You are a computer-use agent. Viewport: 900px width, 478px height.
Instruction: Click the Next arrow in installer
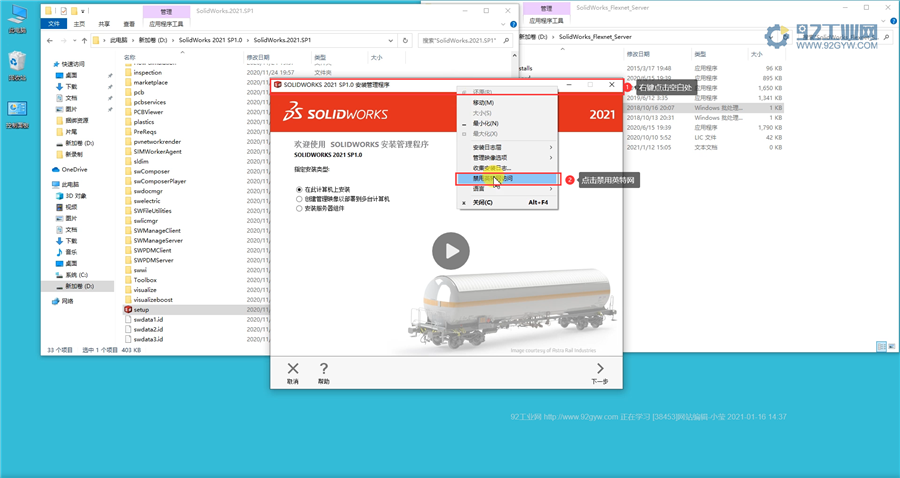(600, 368)
